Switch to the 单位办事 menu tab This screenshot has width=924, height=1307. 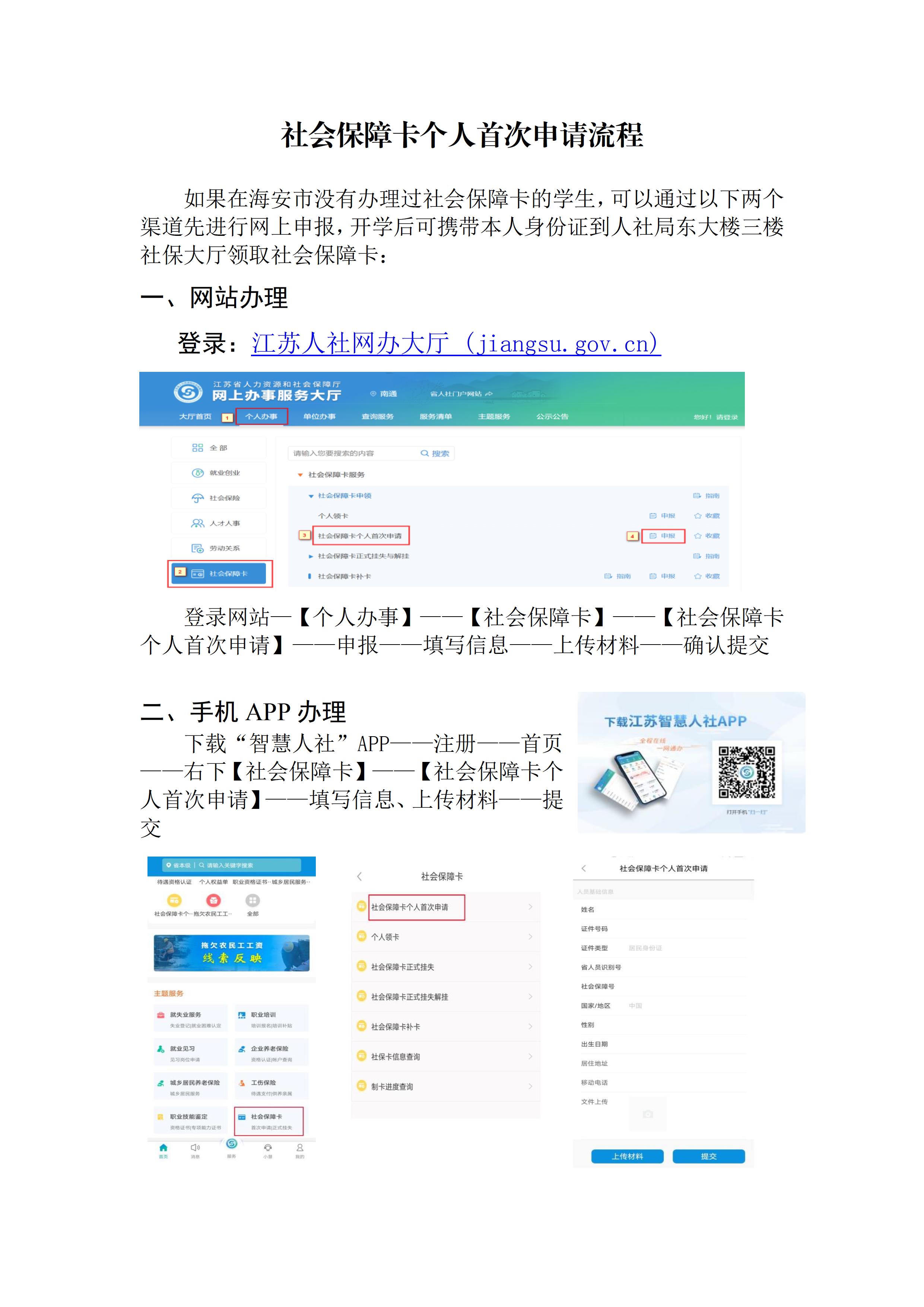click(320, 417)
